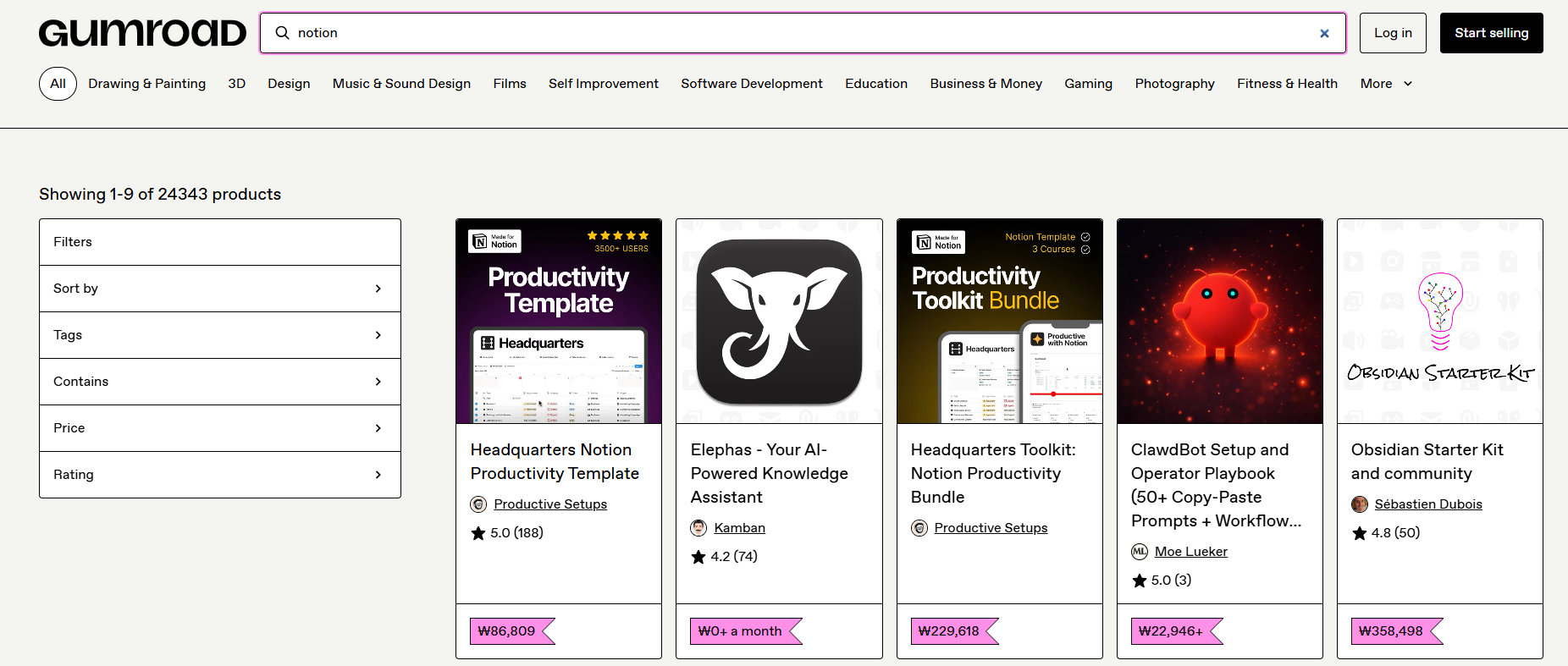Screen dimensions: 1568x666
Task: Expand the Sort by filter
Action: point(220,289)
